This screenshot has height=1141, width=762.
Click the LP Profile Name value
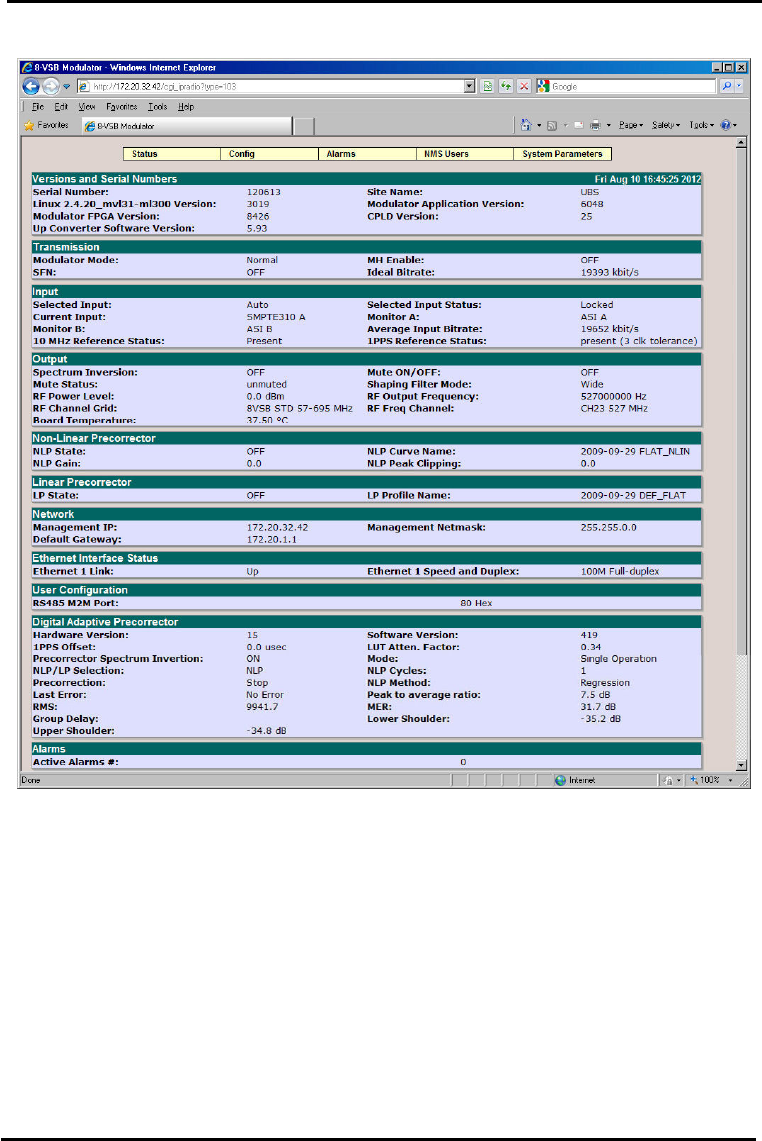point(633,496)
